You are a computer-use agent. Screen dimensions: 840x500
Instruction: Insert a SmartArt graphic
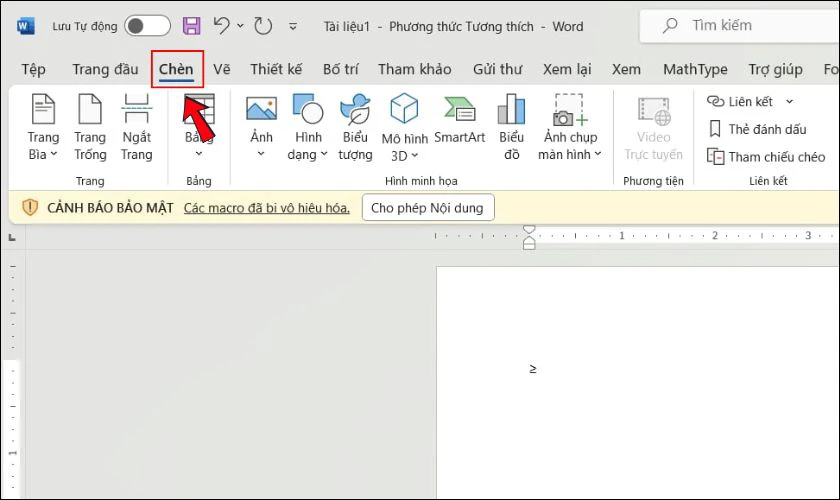[x=459, y=119]
